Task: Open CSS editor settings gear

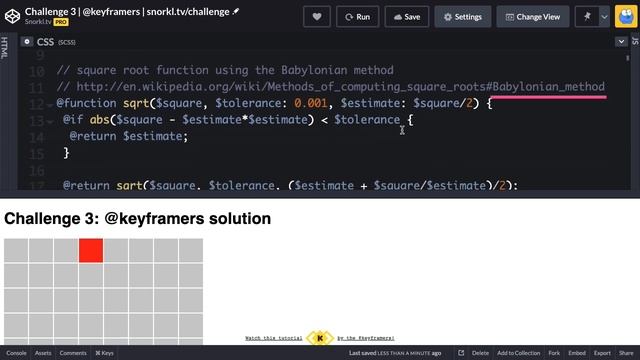Action: (27, 42)
